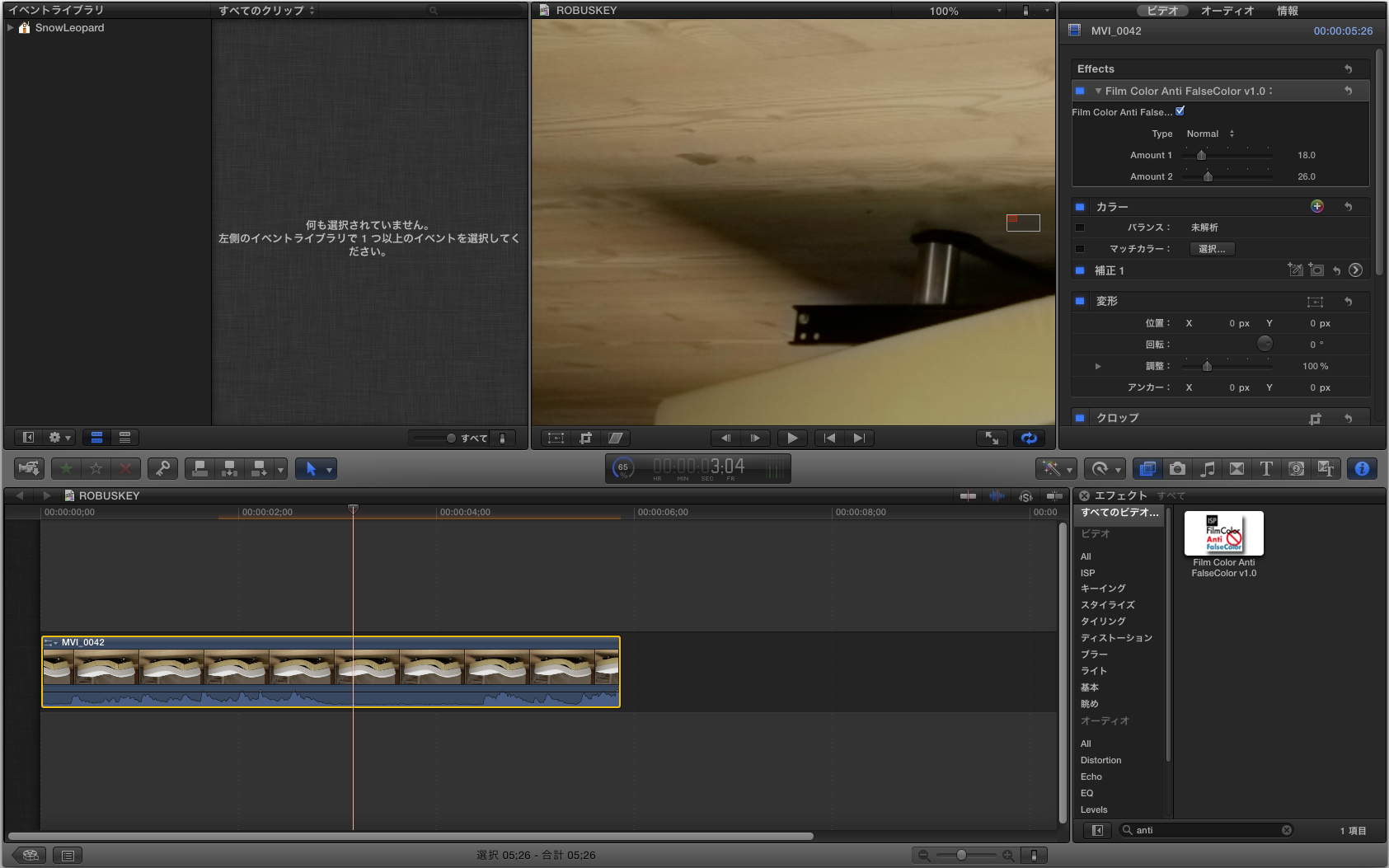The height and width of the screenshot is (868, 1389).
Task: Activate viewer crop tool
Action: tap(586, 438)
